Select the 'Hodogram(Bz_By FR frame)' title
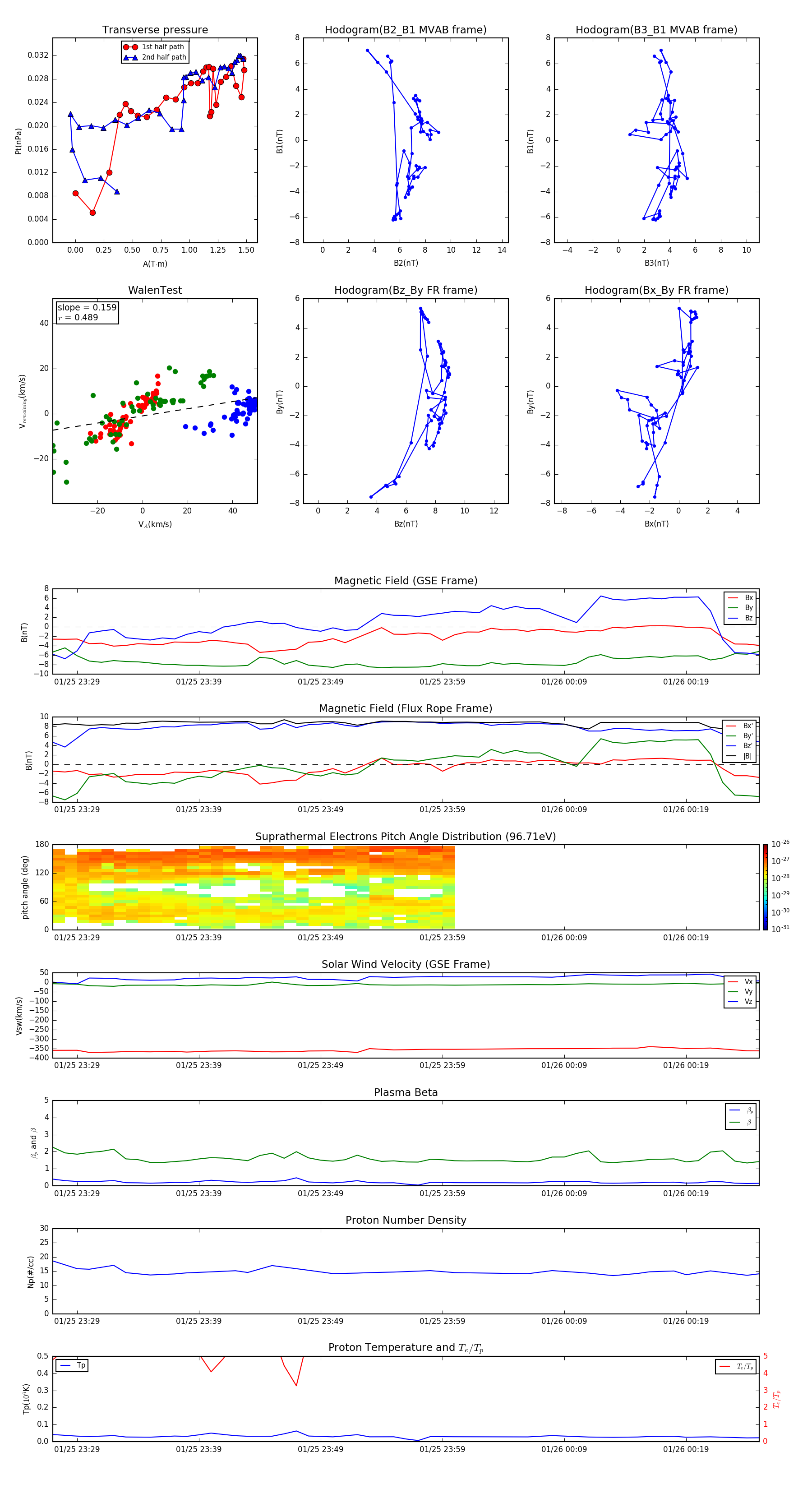This screenshot has height=1489, width=812. coord(406,290)
